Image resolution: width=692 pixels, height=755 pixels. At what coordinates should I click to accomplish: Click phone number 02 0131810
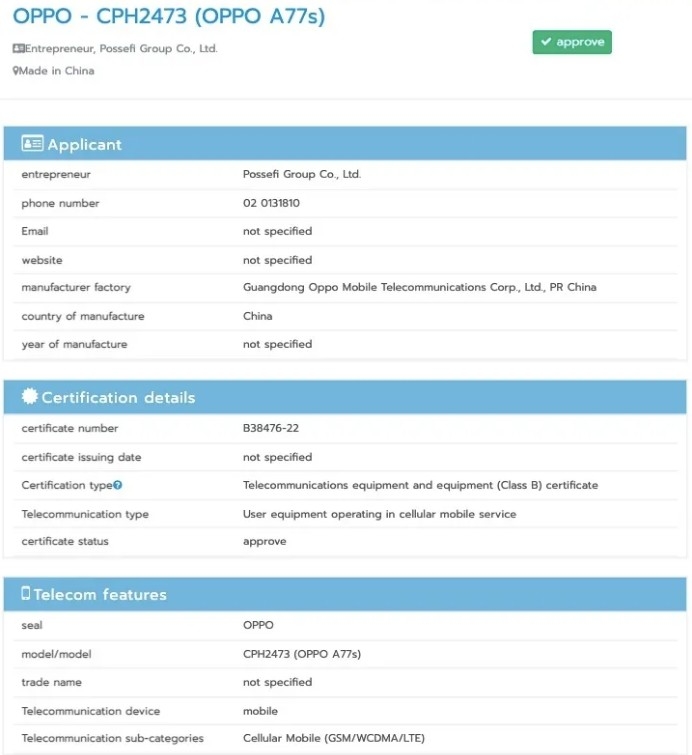[x=271, y=203]
